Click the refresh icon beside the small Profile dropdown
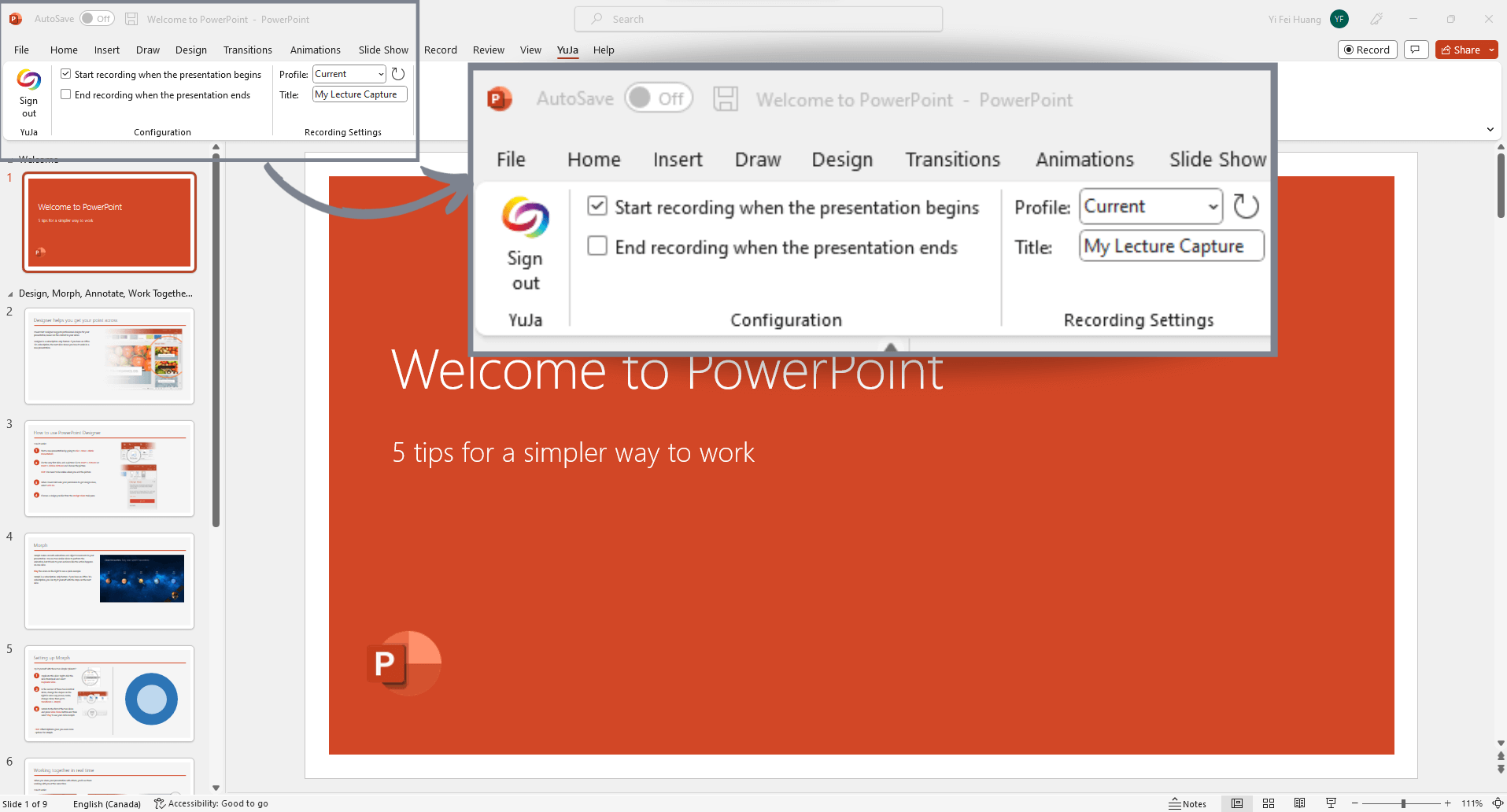The height and width of the screenshot is (812, 1507). click(x=398, y=74)
